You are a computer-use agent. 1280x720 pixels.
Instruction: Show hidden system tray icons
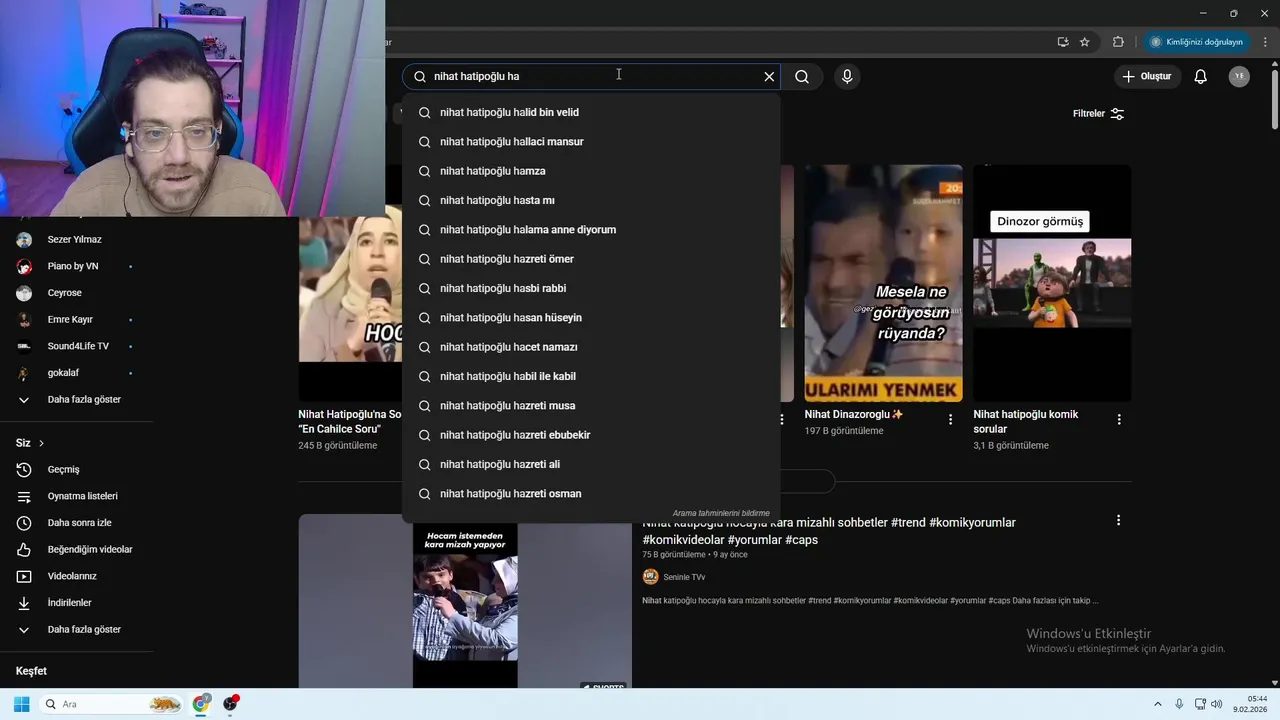coord(1158,704)
